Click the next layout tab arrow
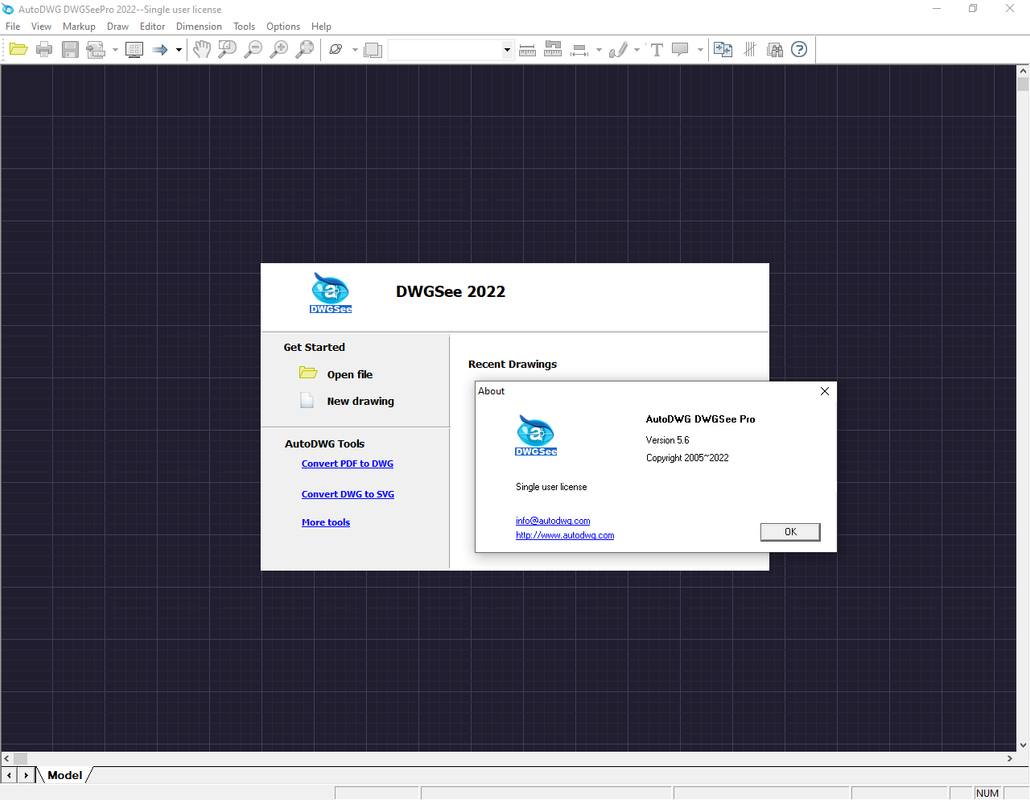 tap(26, 776)
